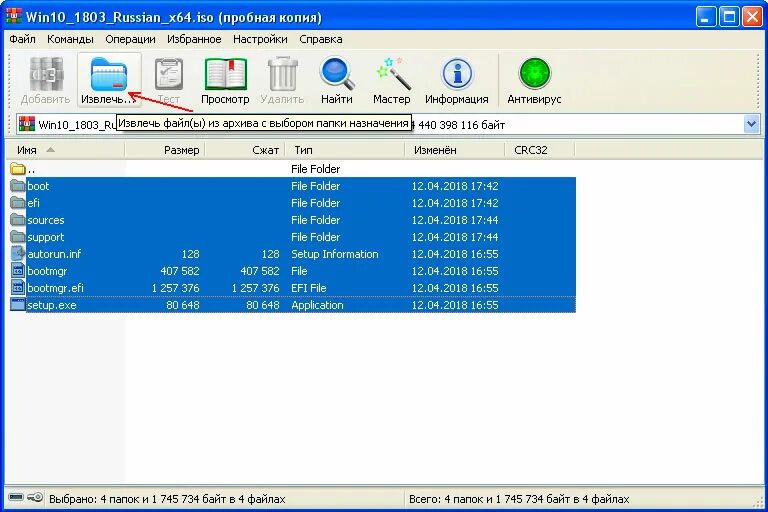Viewport: 768px width, 512px height.
Task: Open the Информация (Info) icon
Action: point(456,74)
